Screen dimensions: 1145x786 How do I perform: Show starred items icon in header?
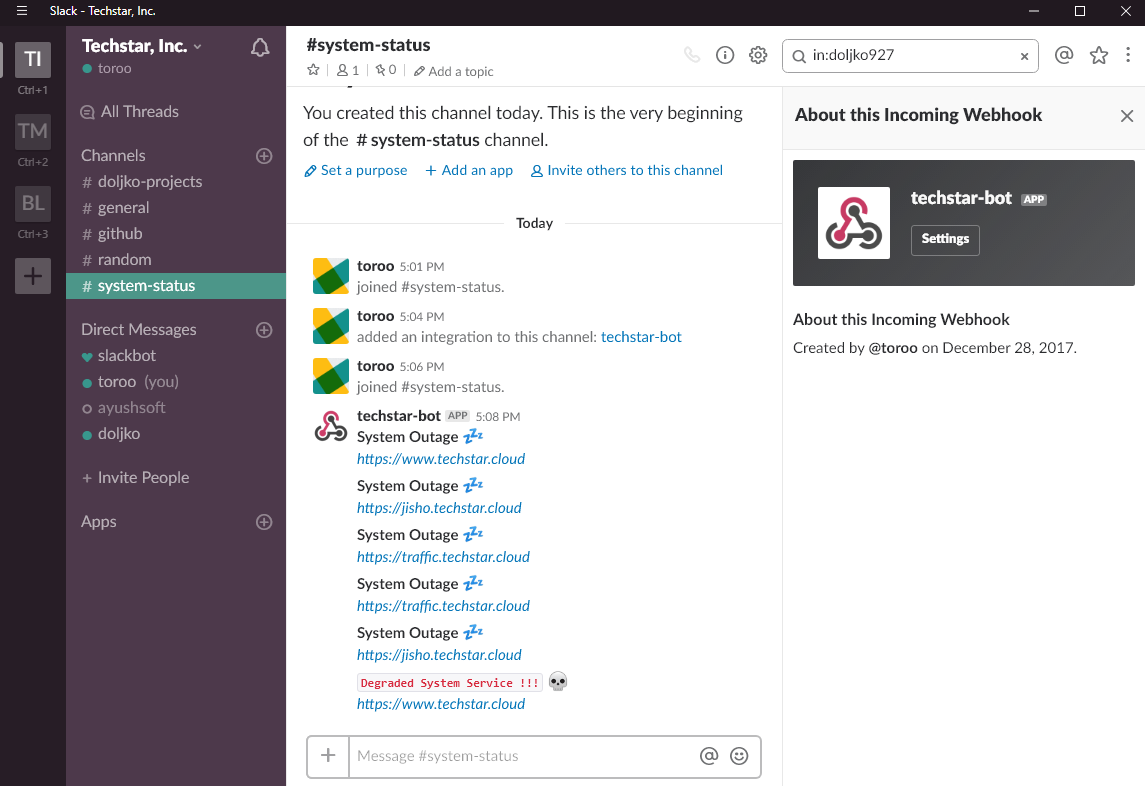coord(1098,55)
